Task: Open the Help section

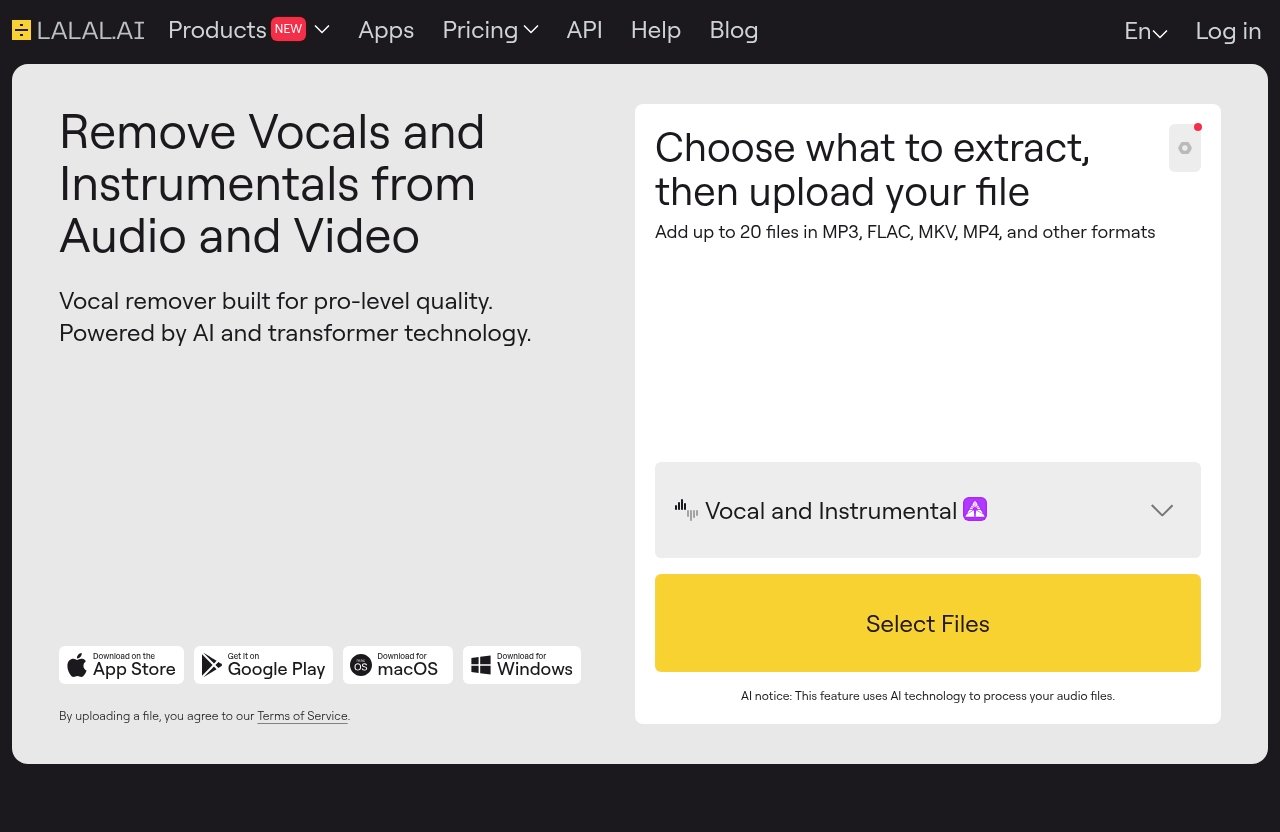Action: coord(656,30)
